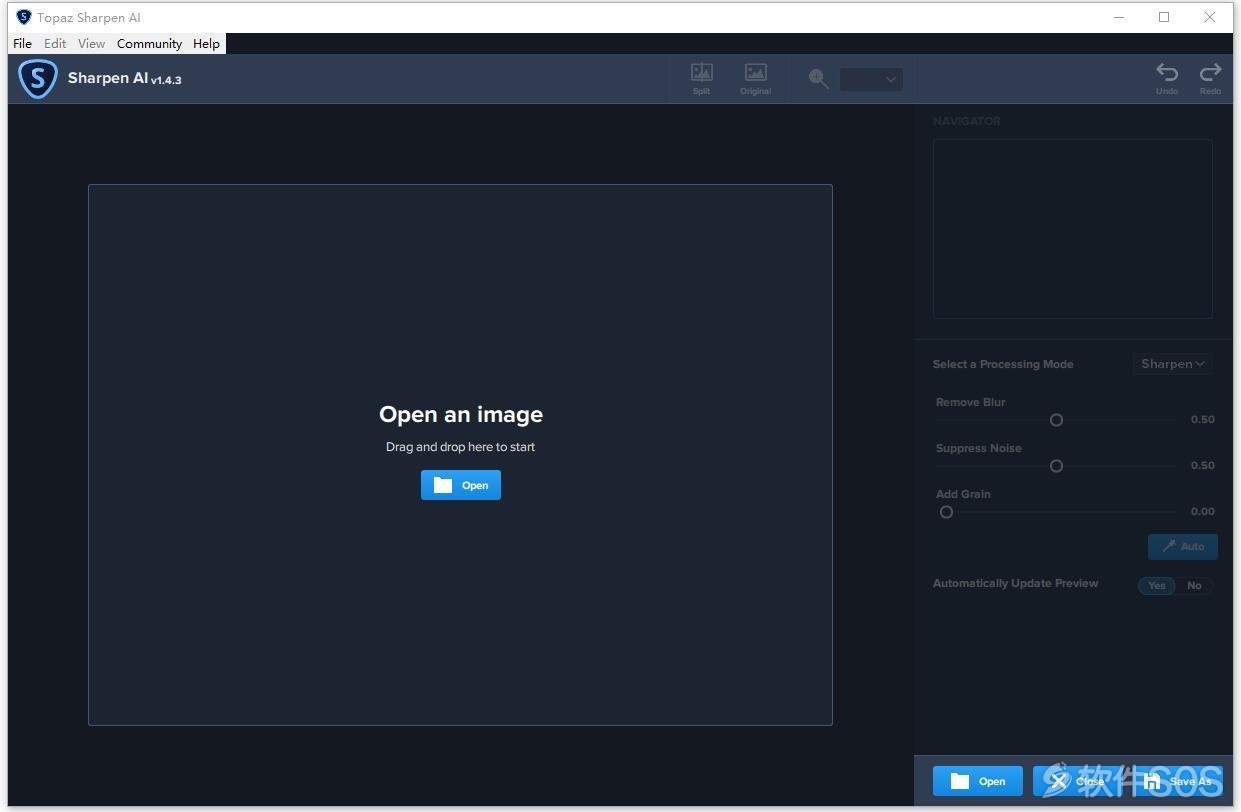Click 'Drag and drop here to start' text

coord(460,447)
